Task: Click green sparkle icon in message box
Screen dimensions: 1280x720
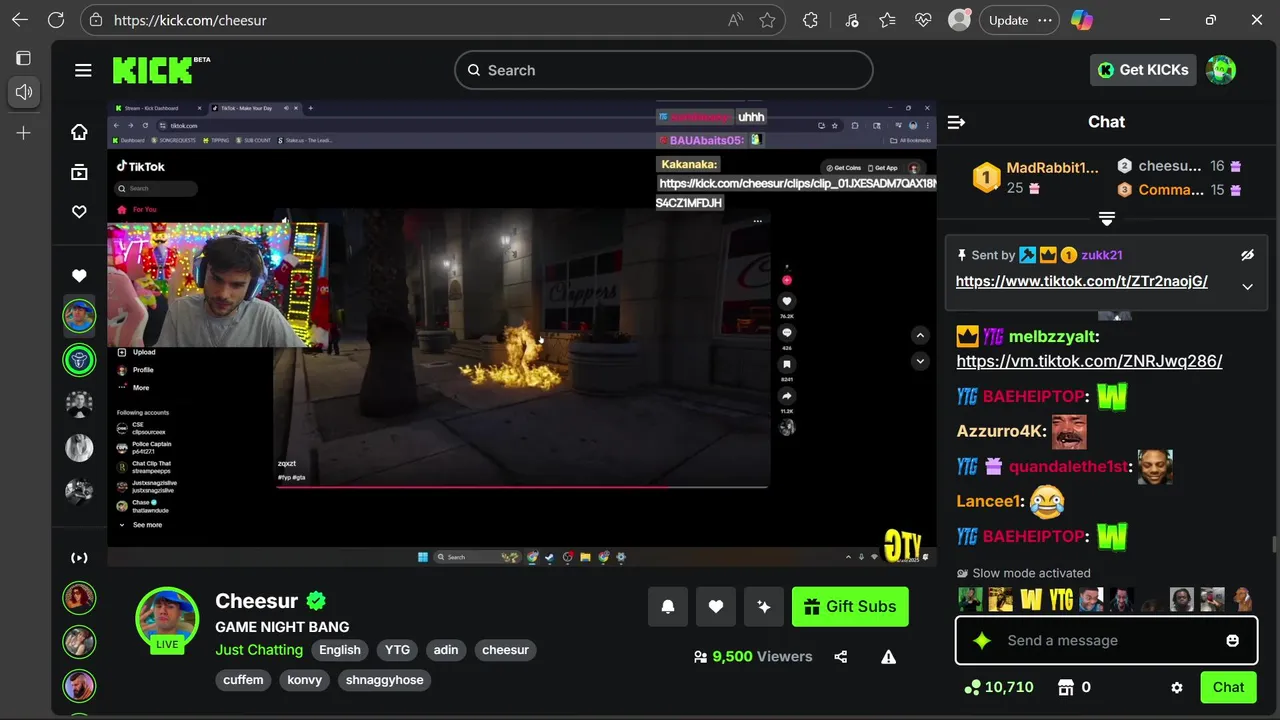Action: coord(982,641)
